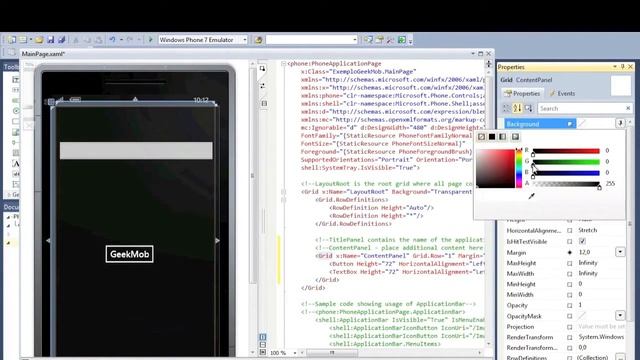Select the Image brush icon
The height and width of the screenshot is (360, 640).
click(515, 137)
